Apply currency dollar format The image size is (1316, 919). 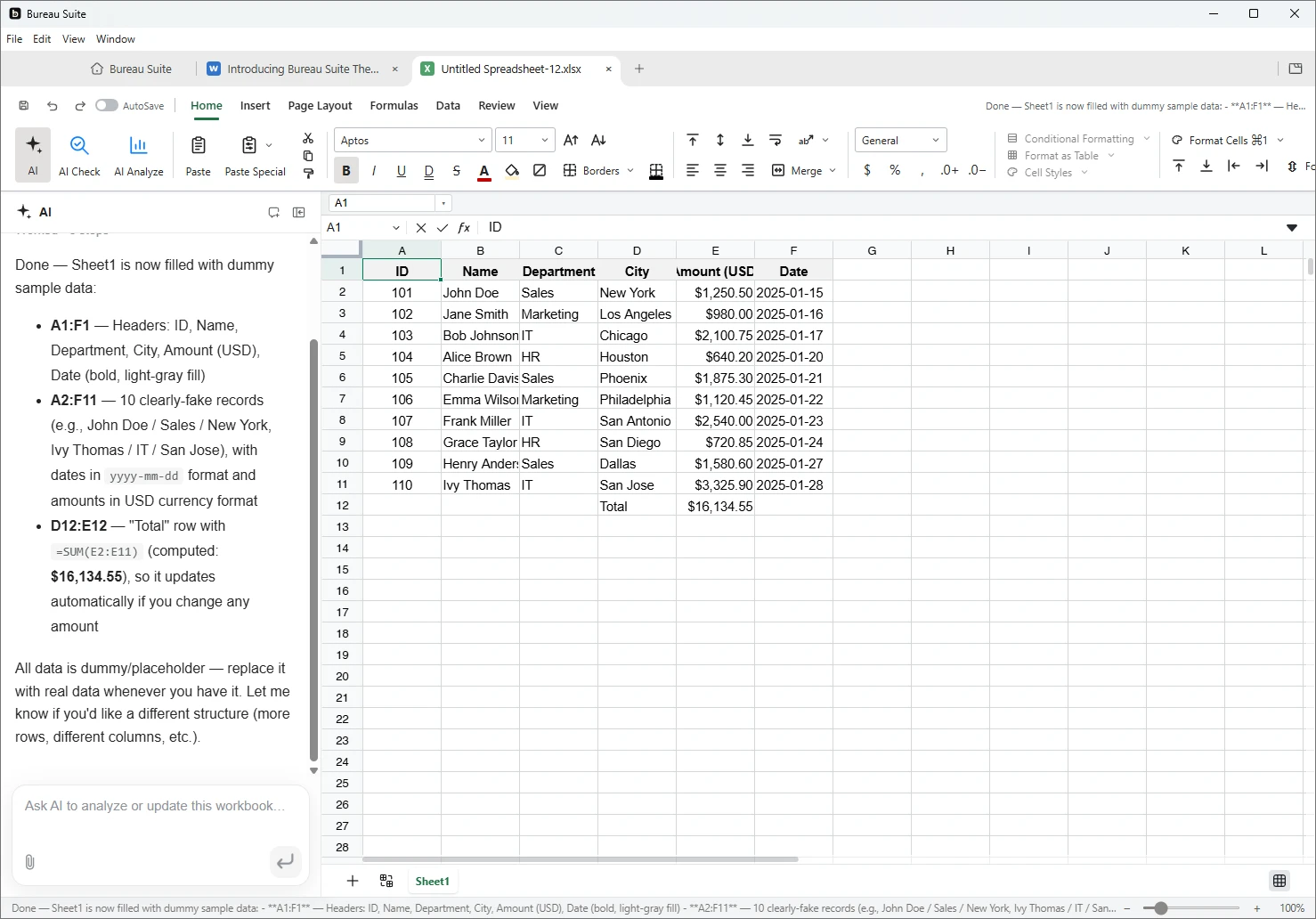click(x=867, y=170)
